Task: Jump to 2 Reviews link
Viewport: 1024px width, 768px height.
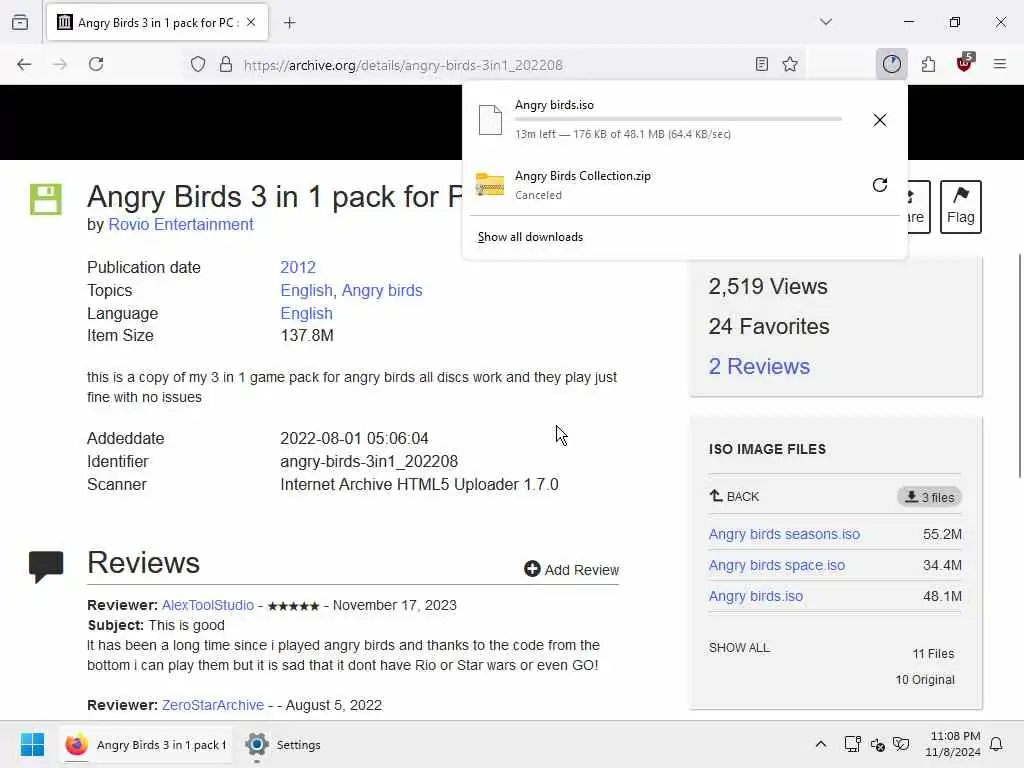Action: coord(759,366)
